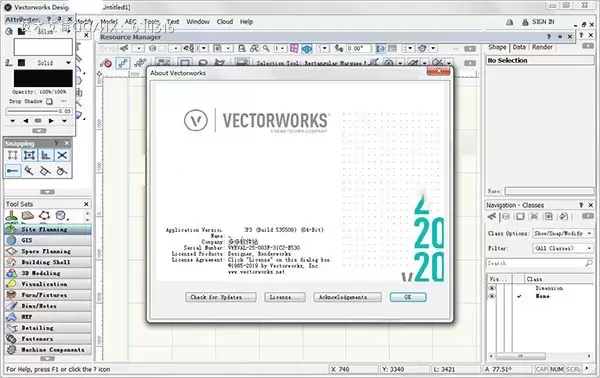Screen dimensions: 600x378
Task: Toggle Snap to Grid in Snapping palette
Action: tap(13, 155)
